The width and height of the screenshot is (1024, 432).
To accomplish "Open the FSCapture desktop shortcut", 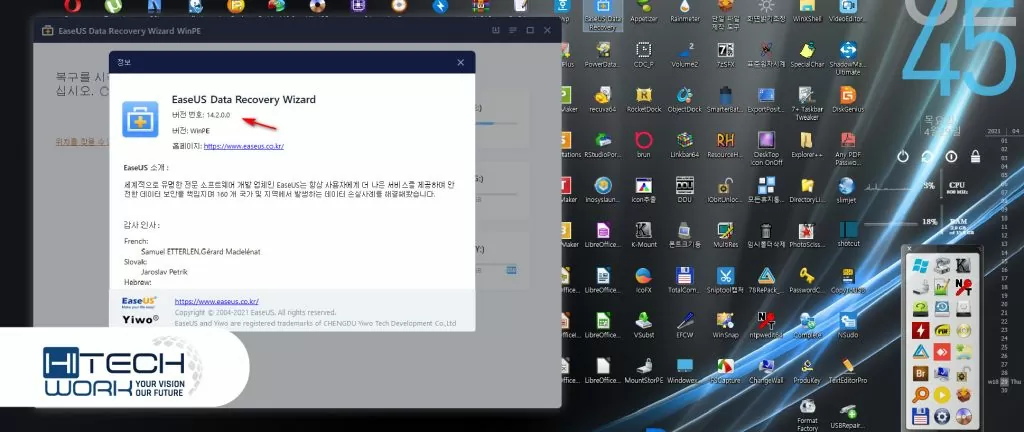I will 725,370.
